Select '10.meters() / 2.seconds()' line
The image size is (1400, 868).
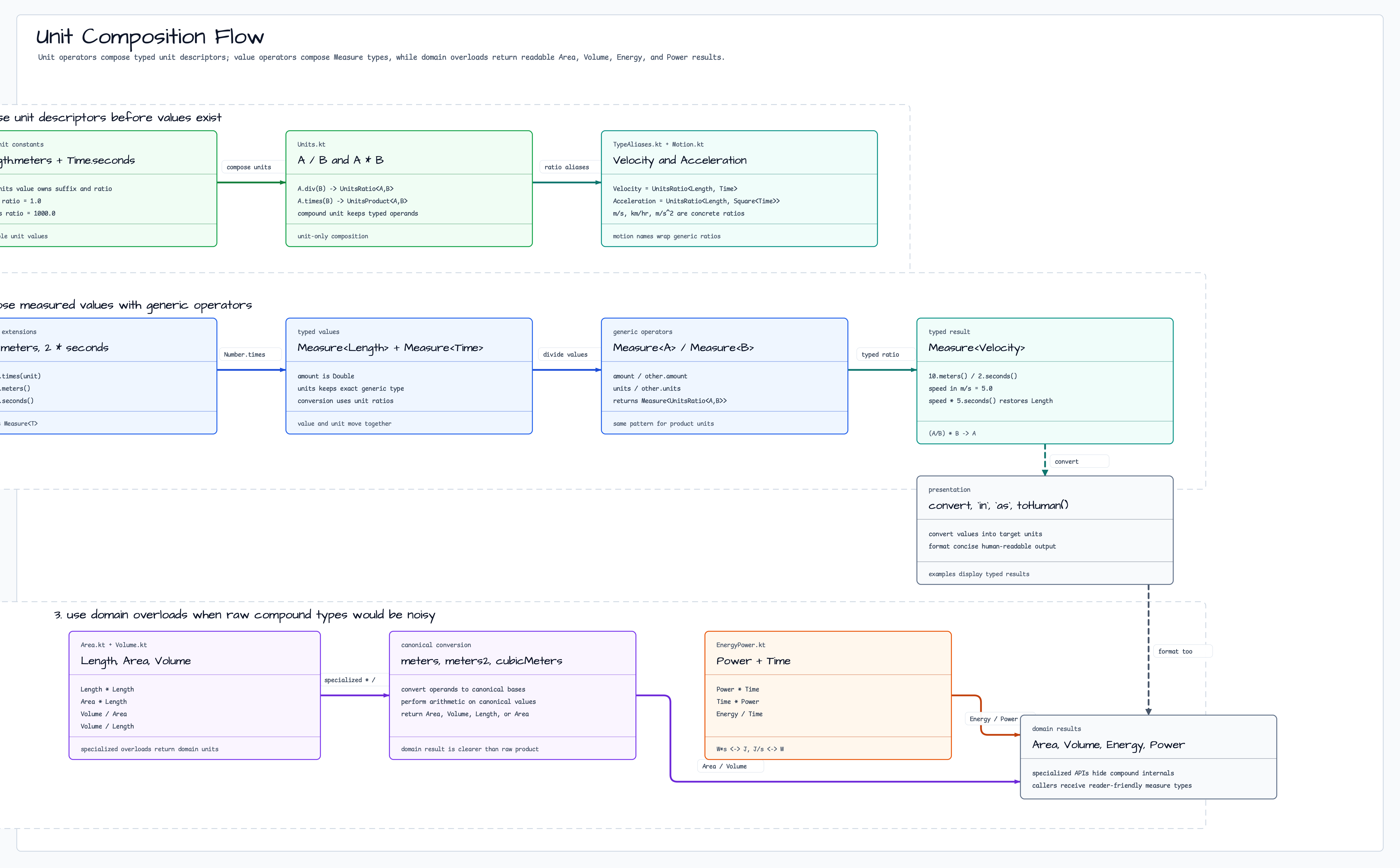coord(973,377)
